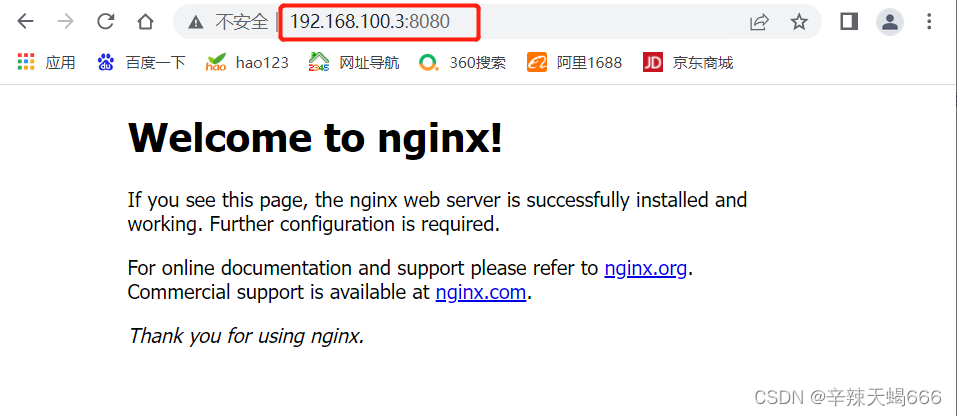The height and width of the screenshot is (416, 957).
Task: Click the not-secure warning triangle icon
Action: pyautogui.click(x=195, y=23)
